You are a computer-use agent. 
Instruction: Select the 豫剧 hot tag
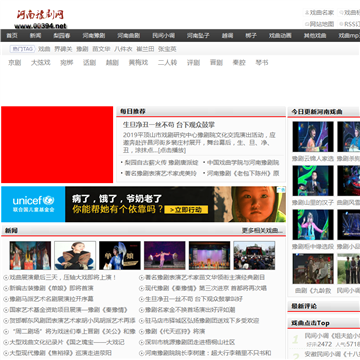(x=82, y=49)
